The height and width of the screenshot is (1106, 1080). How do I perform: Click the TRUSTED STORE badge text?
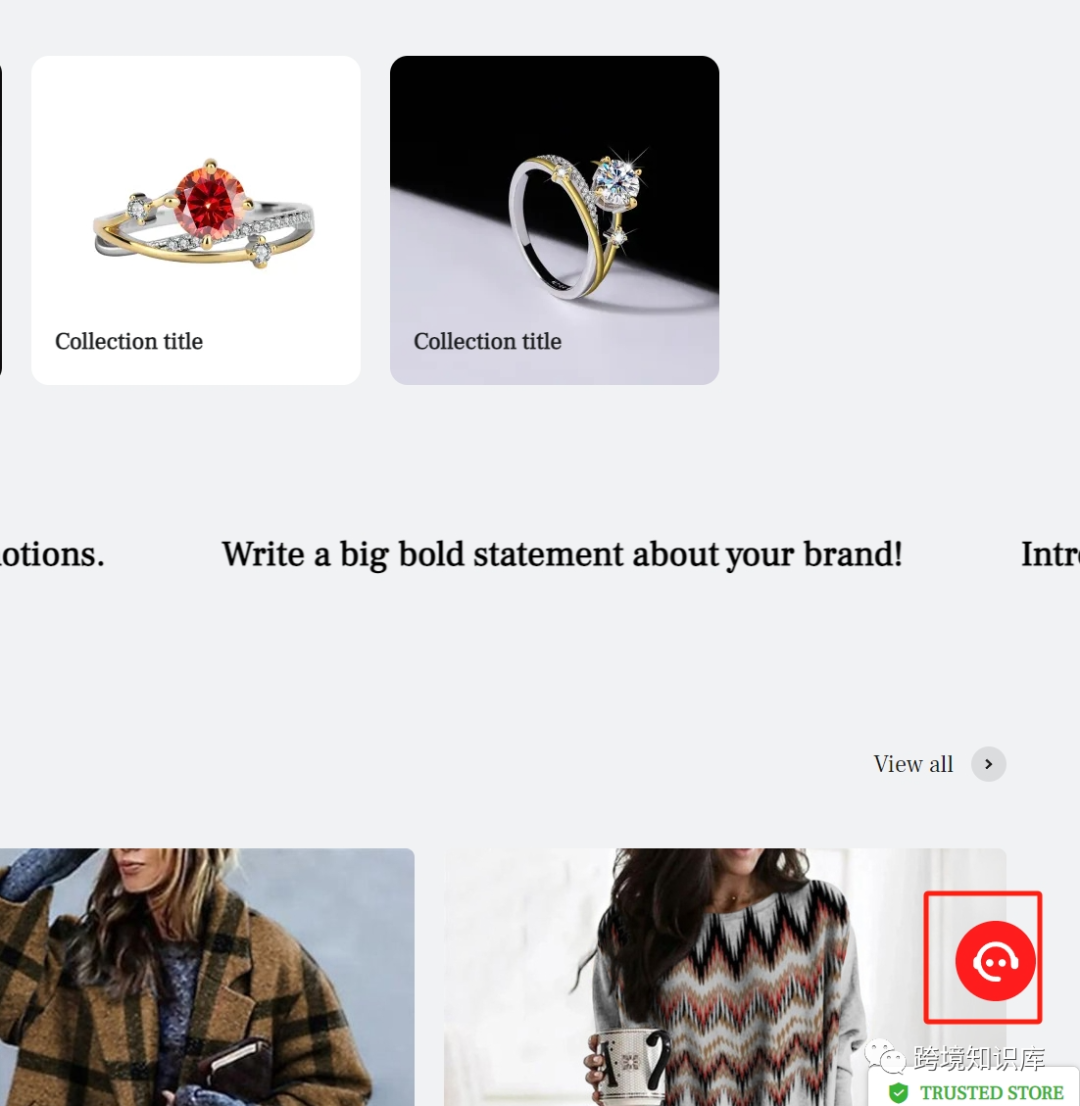click(x=991, y=1093)
